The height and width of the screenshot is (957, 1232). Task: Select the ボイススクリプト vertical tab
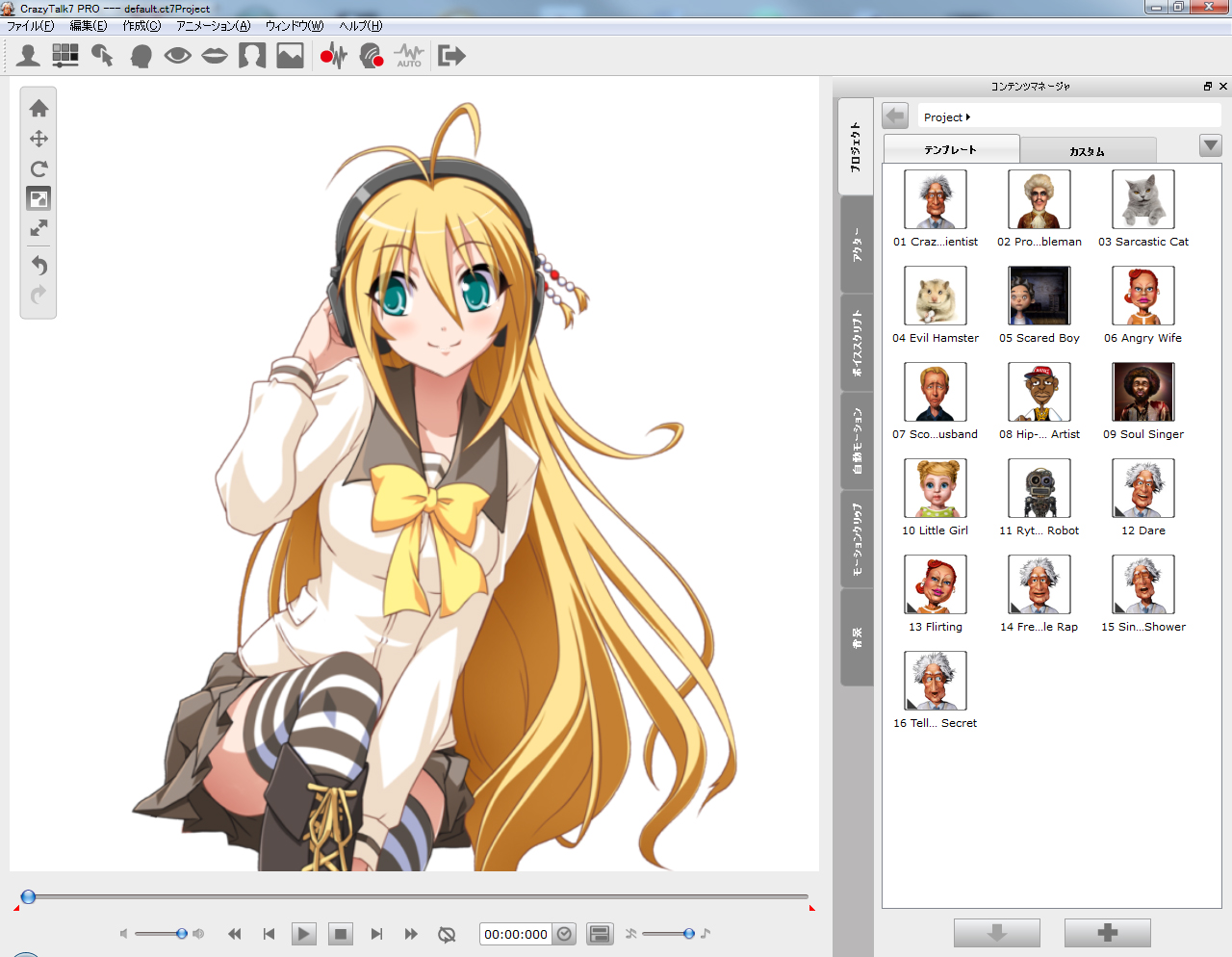(x=857, y=343)
